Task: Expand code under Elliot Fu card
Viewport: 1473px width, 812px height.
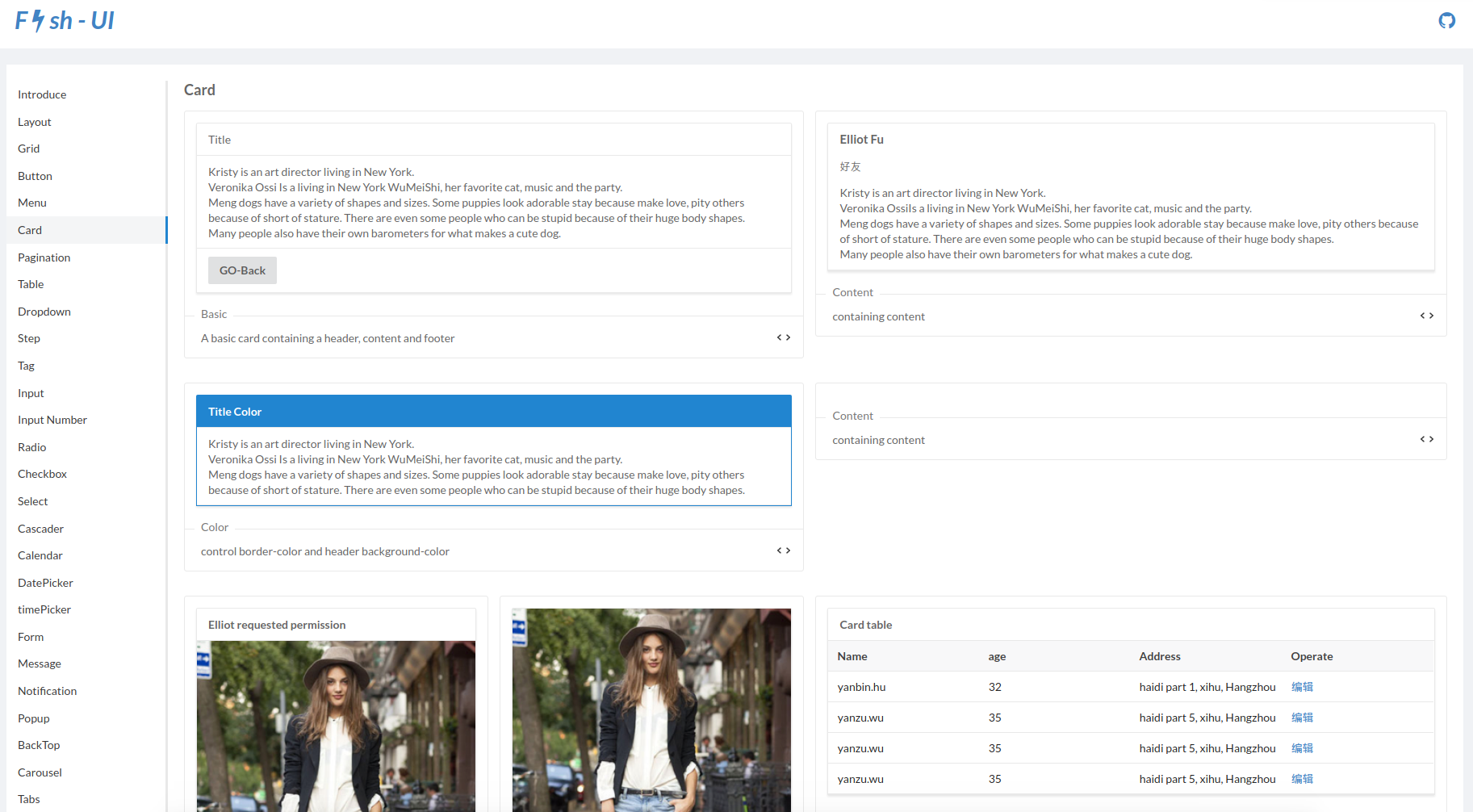Action: click(x=1426, y=316)
